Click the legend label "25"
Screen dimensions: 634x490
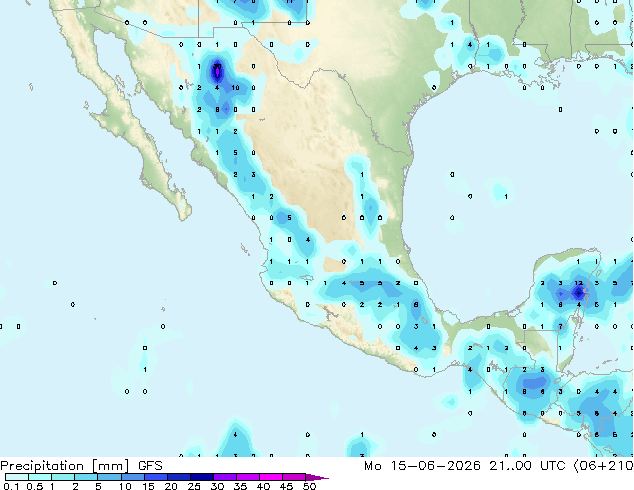[194, 486]
